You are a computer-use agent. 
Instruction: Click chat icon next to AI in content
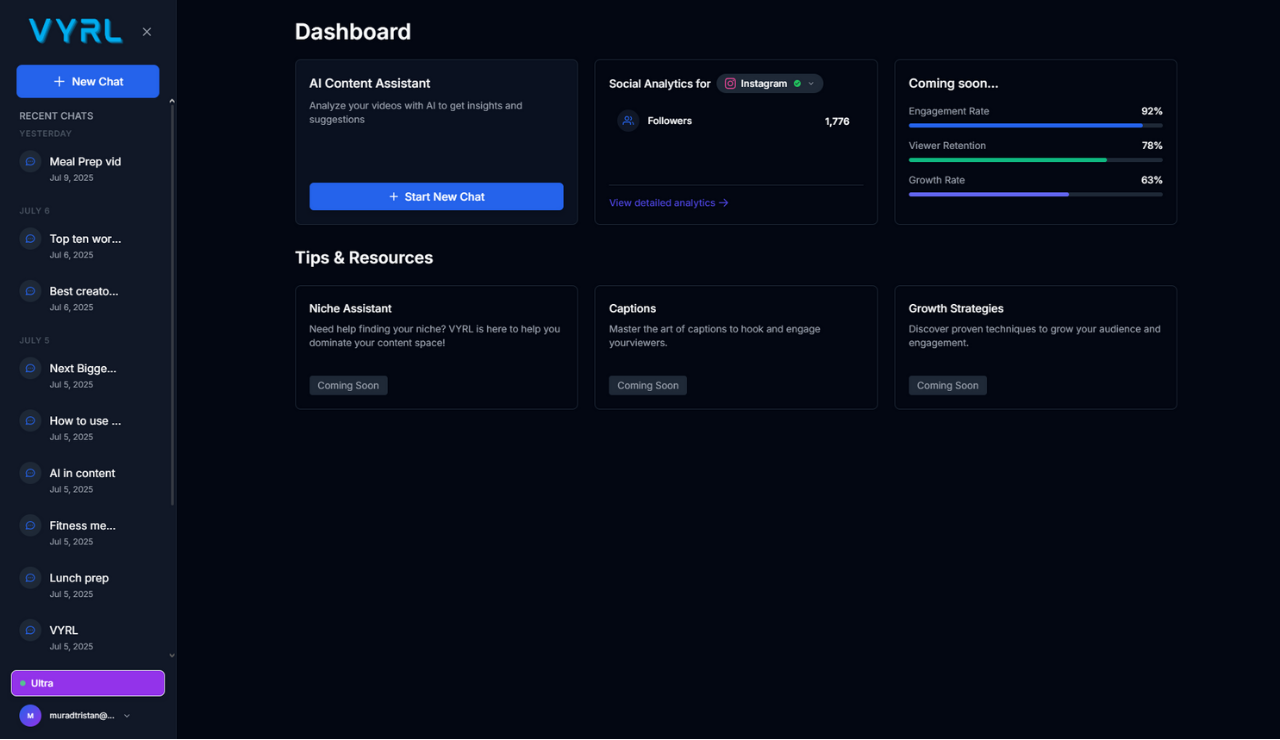[x=30, y=473]
